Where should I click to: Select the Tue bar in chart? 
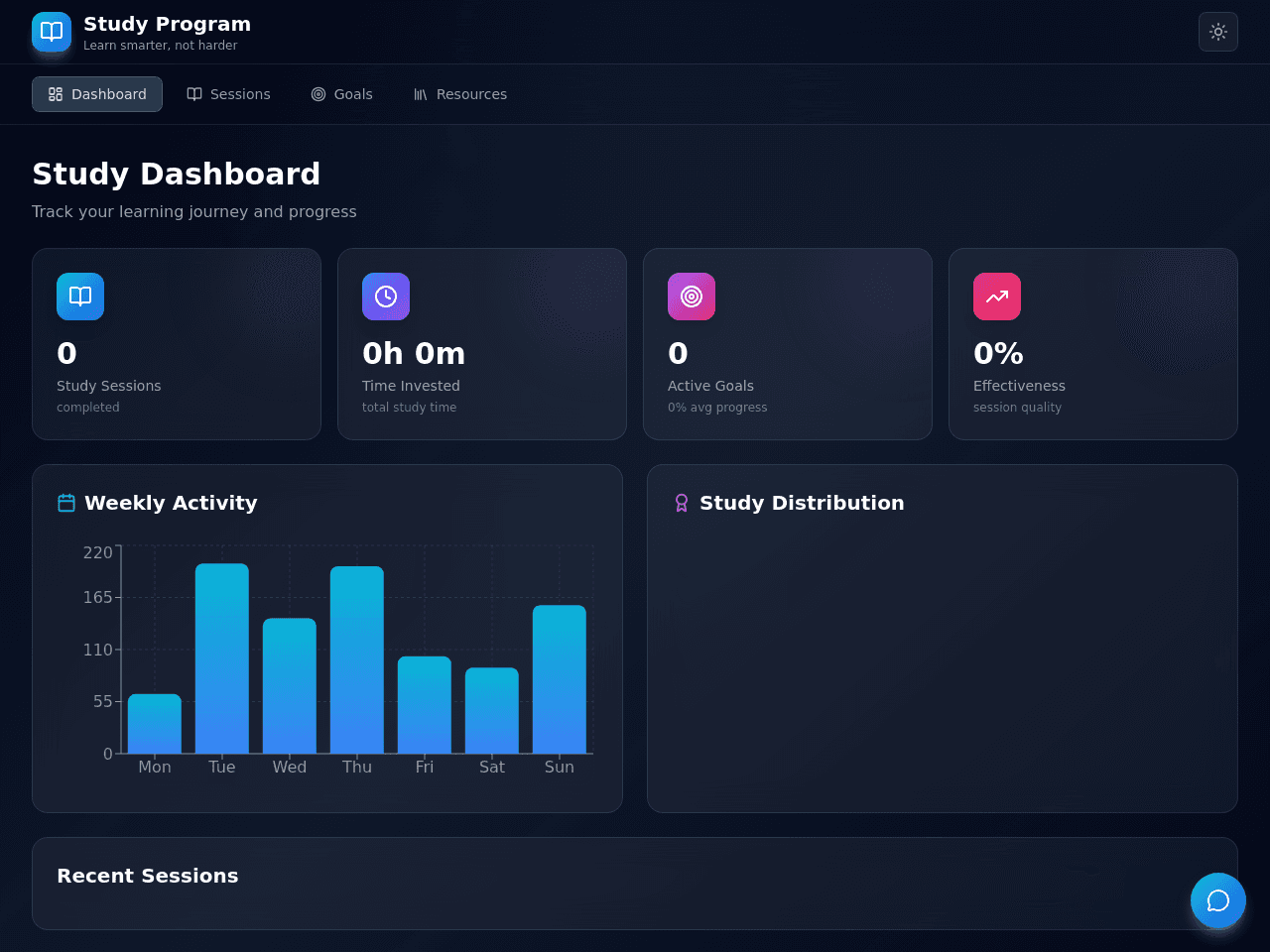pyautogui.click(x=222, y=658)
